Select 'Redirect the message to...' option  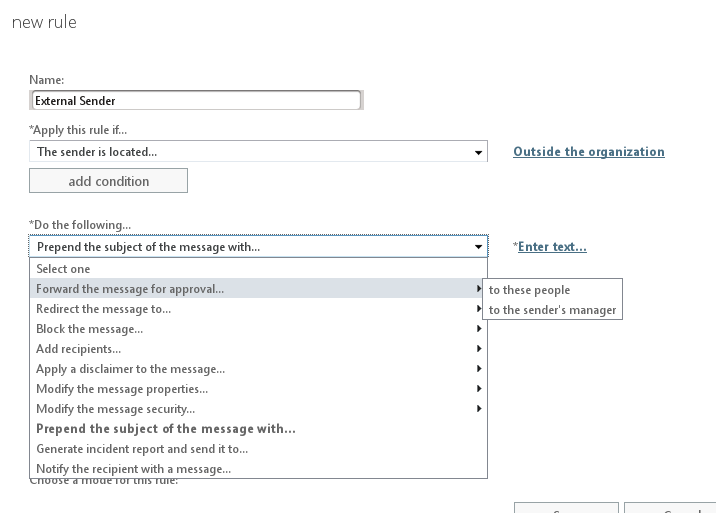pyautogui.click(x=258, y=309)
